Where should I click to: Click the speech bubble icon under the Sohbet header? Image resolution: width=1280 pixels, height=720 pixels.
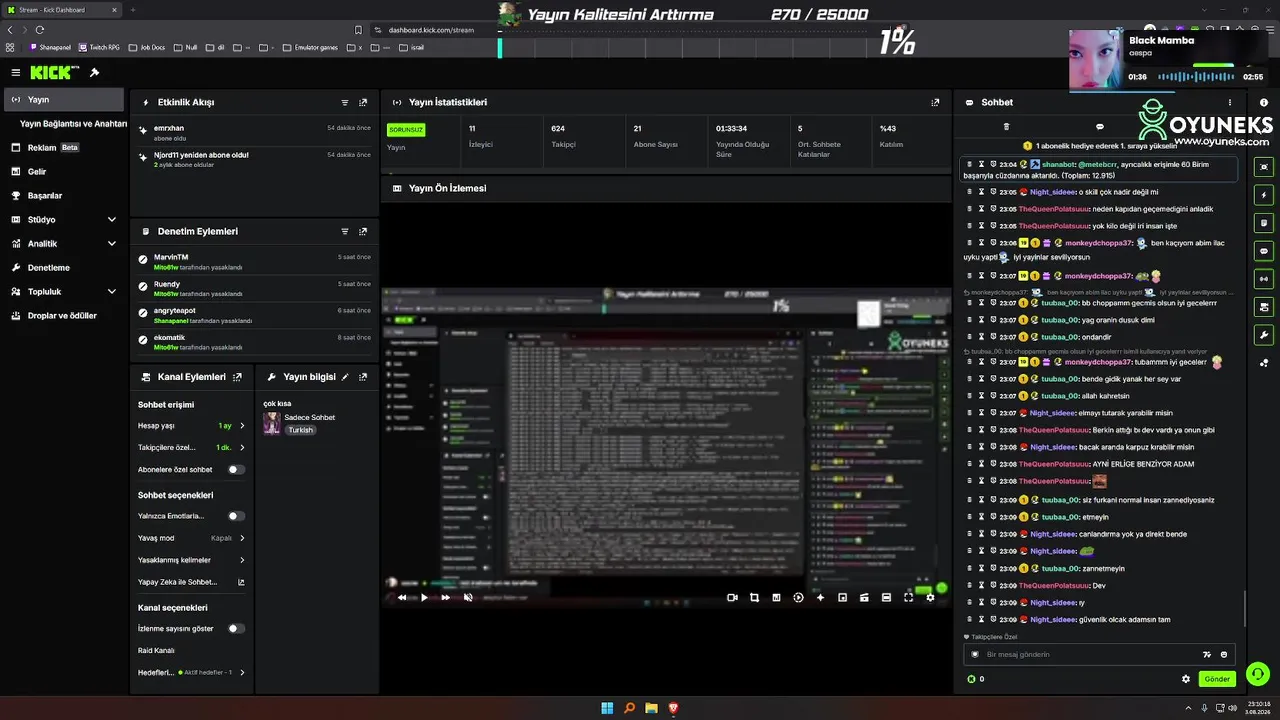point(1100,127)
